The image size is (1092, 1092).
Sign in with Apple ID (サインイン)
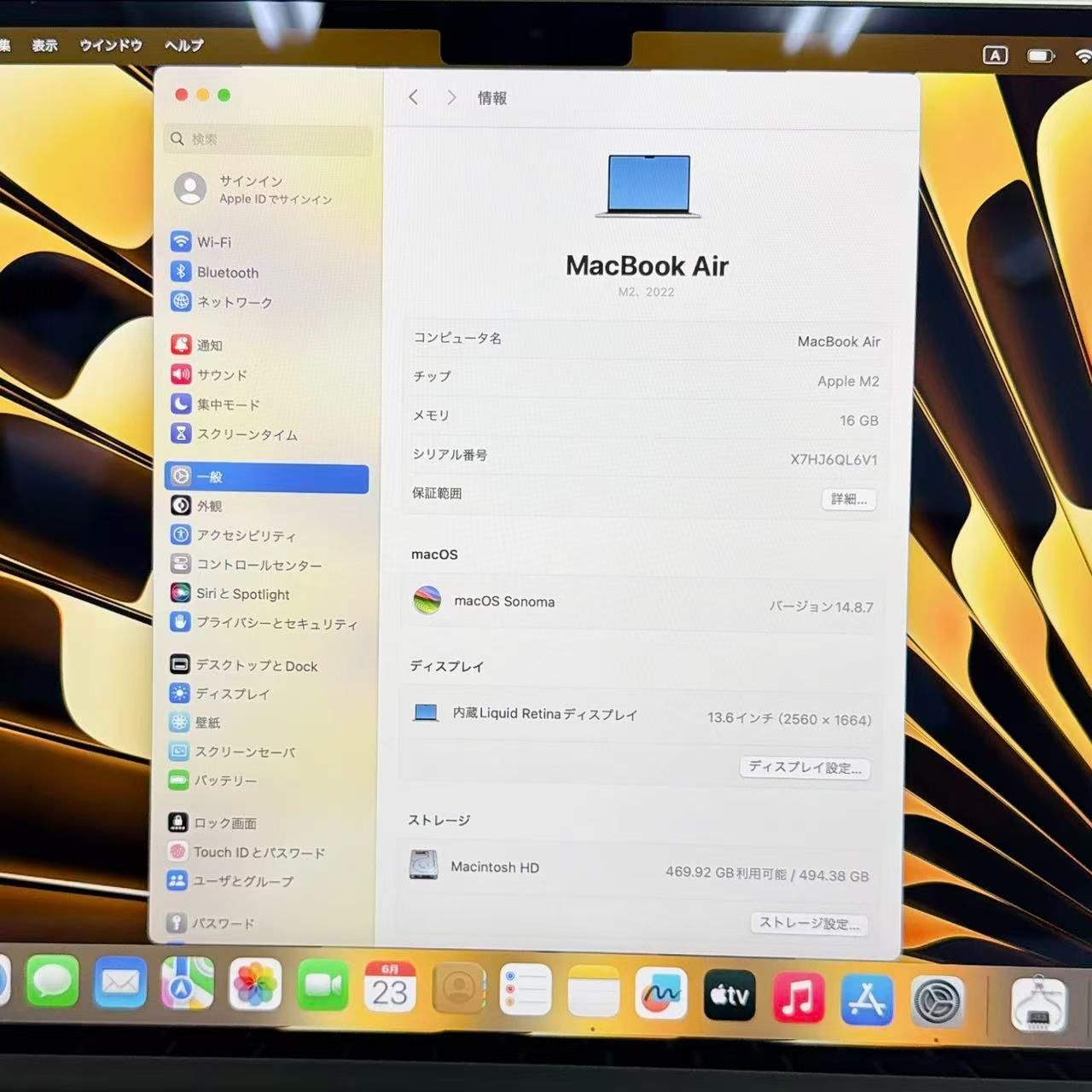(x=253, y=189)
